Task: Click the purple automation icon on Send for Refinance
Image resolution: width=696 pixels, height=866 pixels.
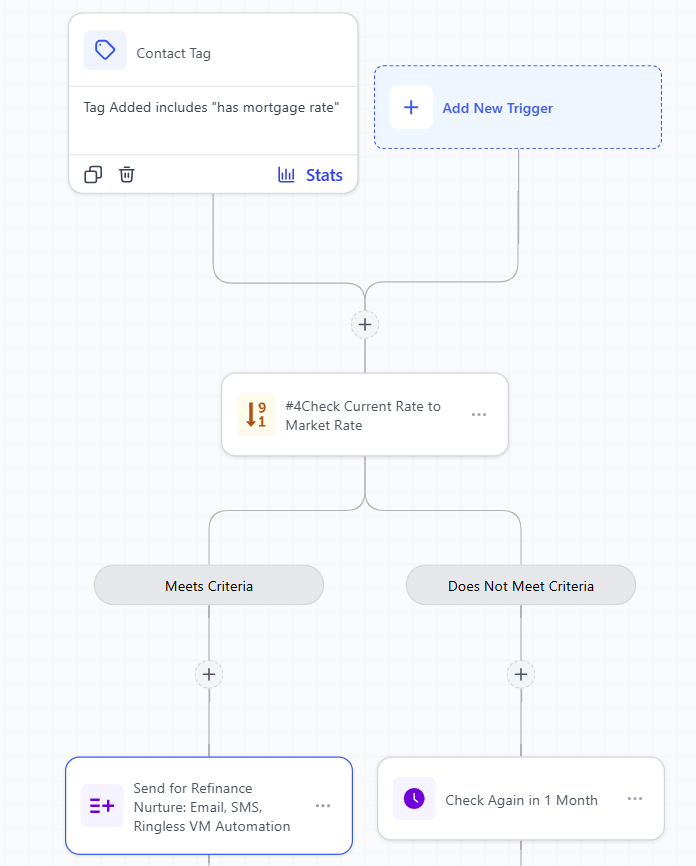Action: pyautogui.click(x=102, y=805)
